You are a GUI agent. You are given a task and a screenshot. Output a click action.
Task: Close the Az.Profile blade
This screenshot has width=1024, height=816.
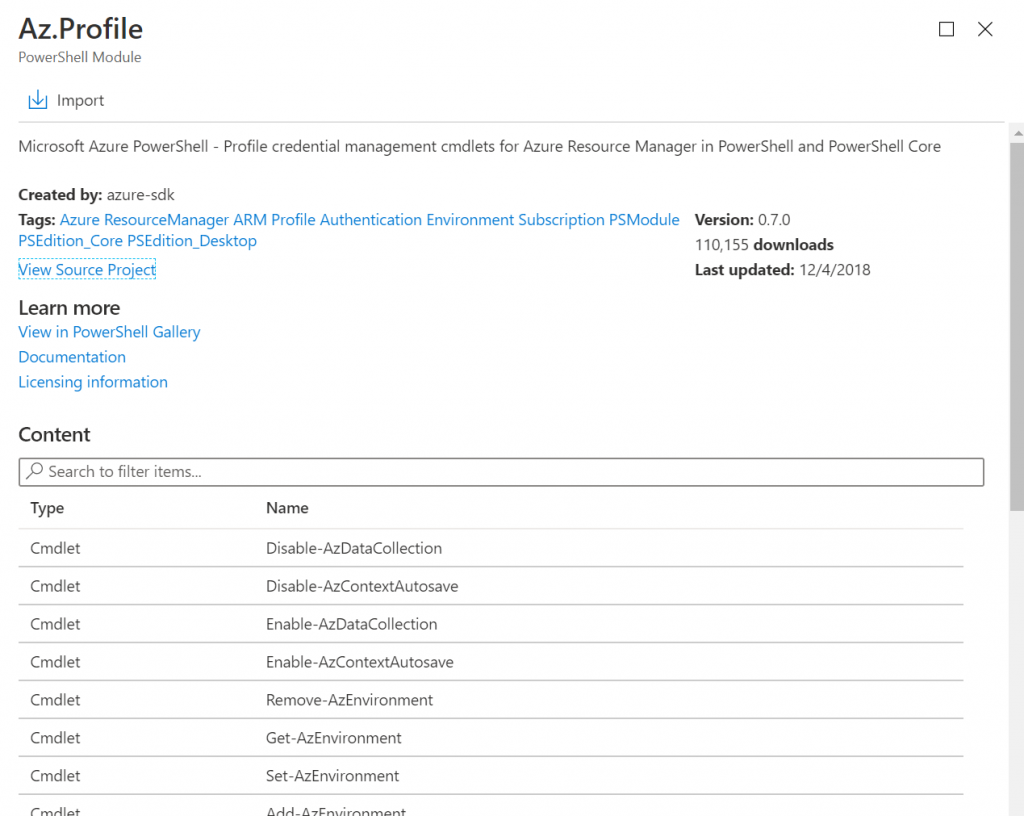pyautogui.click(x=985, y=29)
